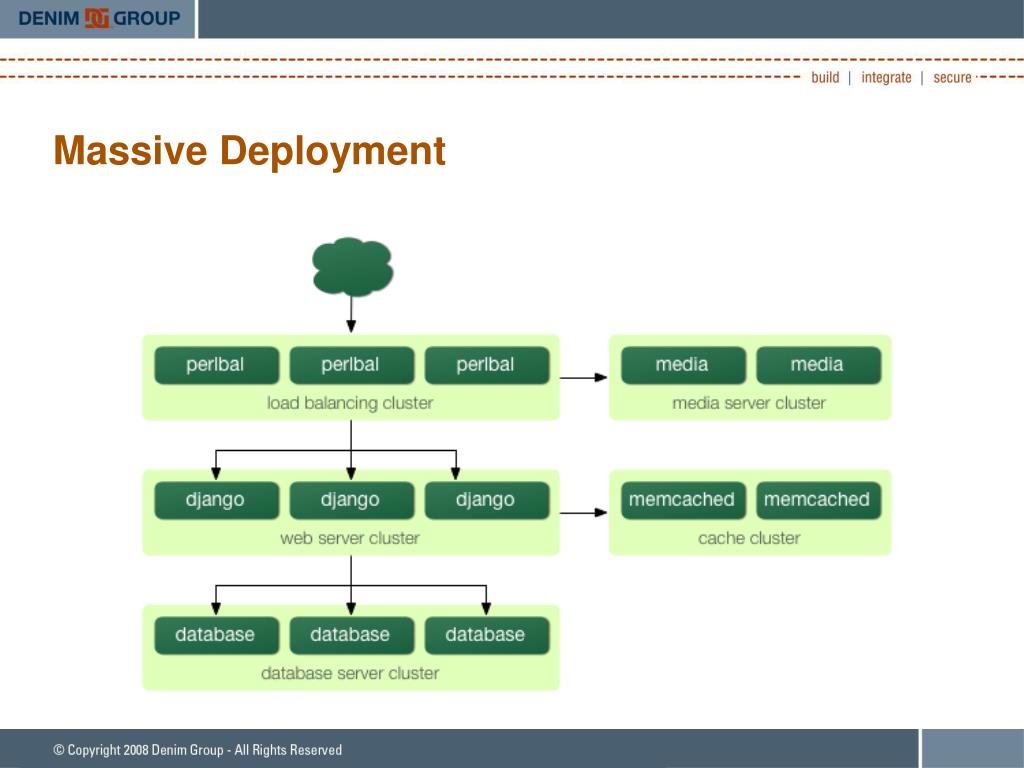Click the Denim Group logo
This screenshot has width=1024, height=768.
click(x=99, y=18)
